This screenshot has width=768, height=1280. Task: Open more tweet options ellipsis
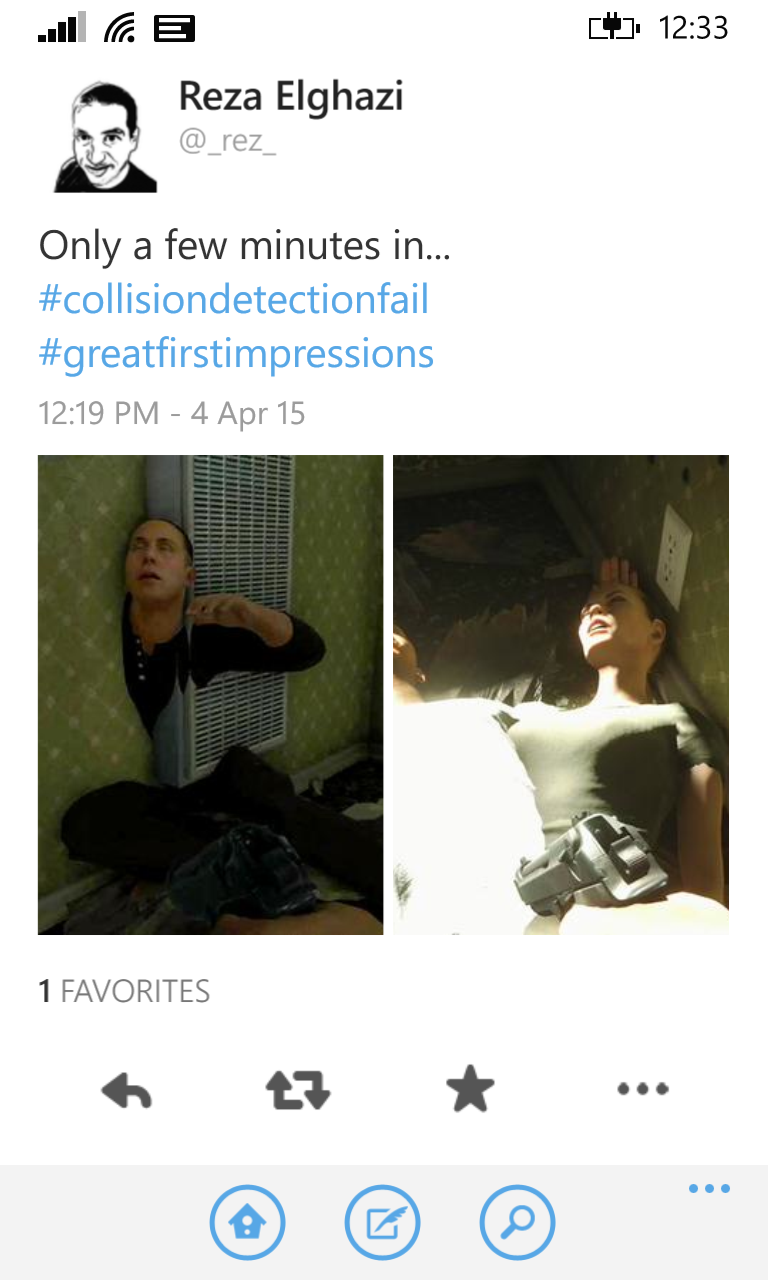[x=642, y=1089]
